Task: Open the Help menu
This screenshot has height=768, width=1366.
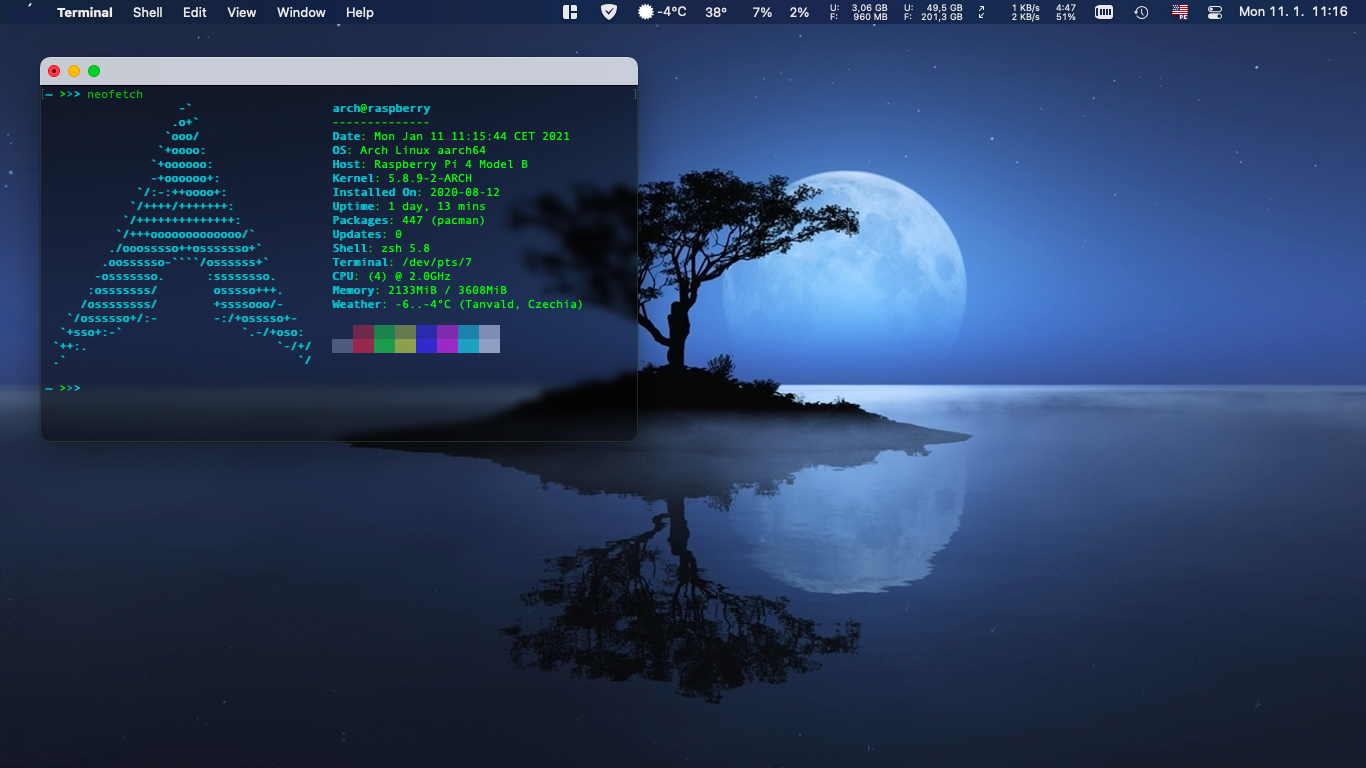Action: pyautogui.click(x=360, y=12)
